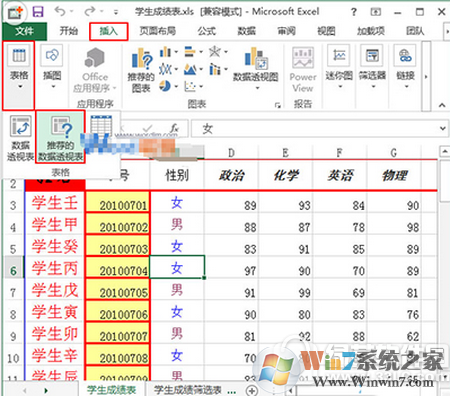Click the 英语 column heading cell

click(x=340, y=175)
